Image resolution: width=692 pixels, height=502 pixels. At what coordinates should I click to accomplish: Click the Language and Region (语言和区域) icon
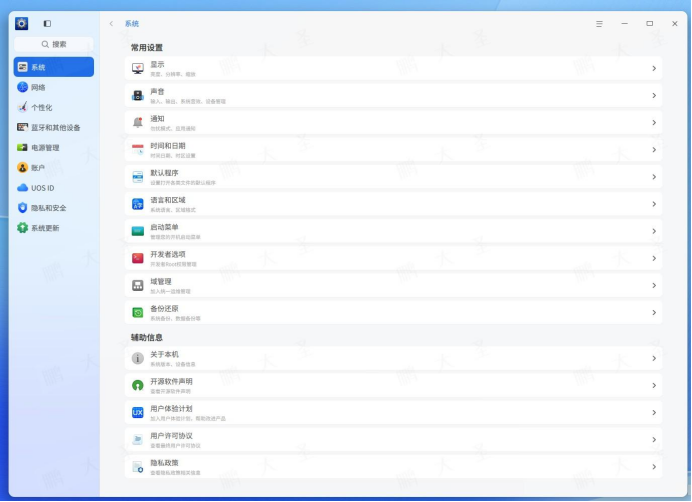point(138,204)
